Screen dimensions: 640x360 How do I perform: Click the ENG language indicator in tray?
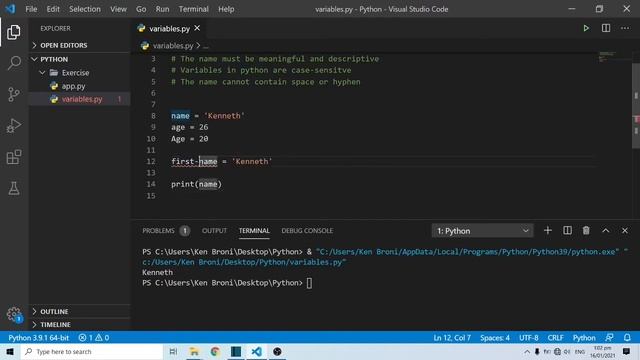tap(580, 351)
